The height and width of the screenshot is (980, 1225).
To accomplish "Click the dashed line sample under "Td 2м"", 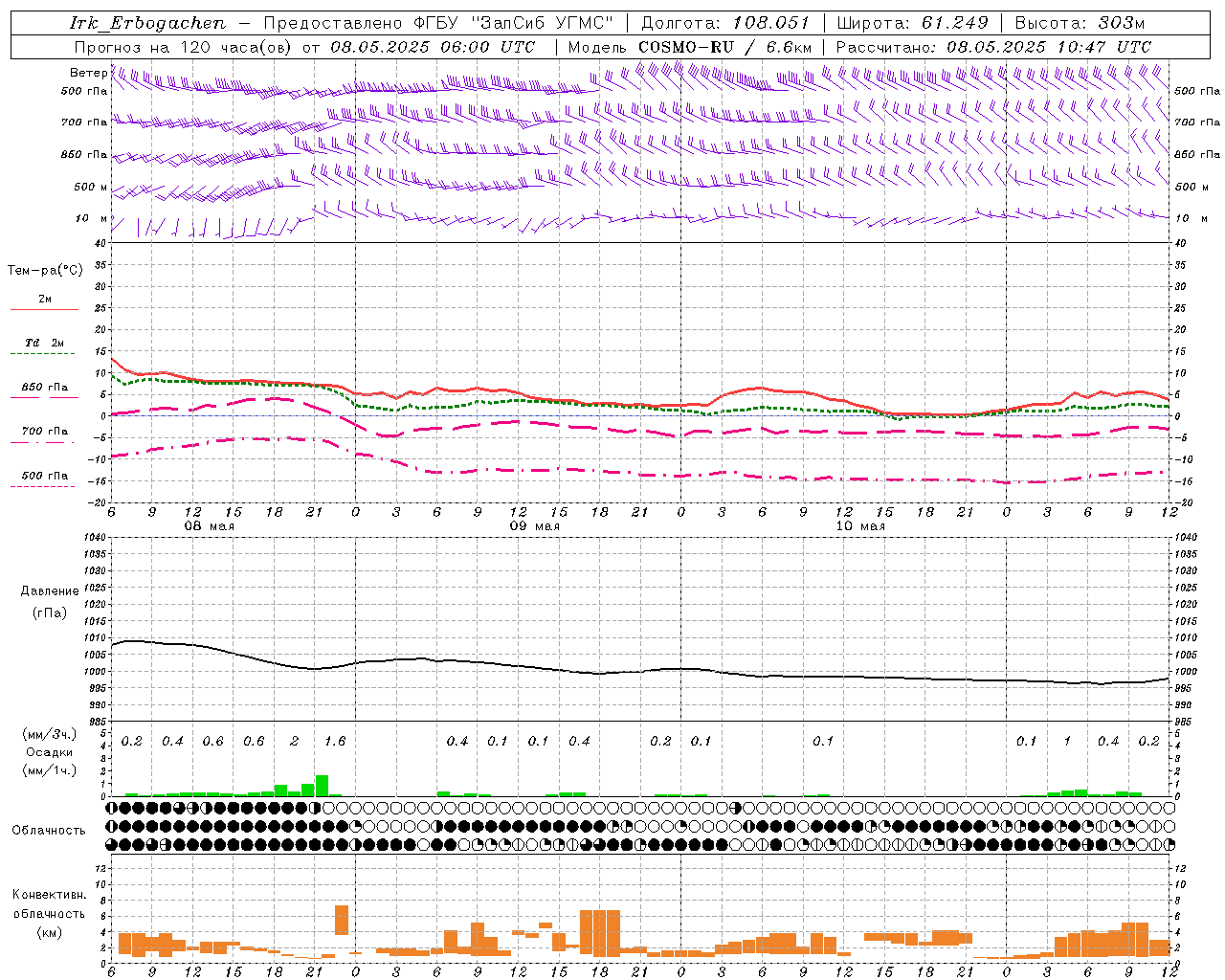I will pyautogui.click(x=44, y=354).
